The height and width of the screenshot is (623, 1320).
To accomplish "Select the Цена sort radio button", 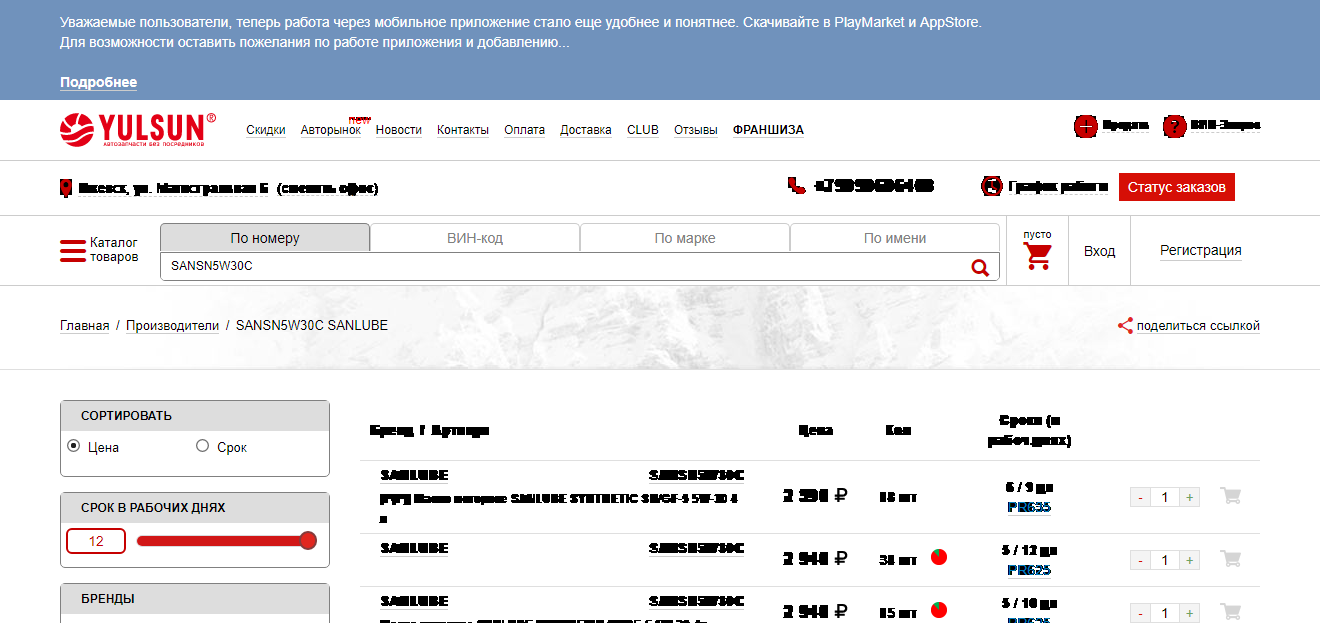I will (74, 446).
